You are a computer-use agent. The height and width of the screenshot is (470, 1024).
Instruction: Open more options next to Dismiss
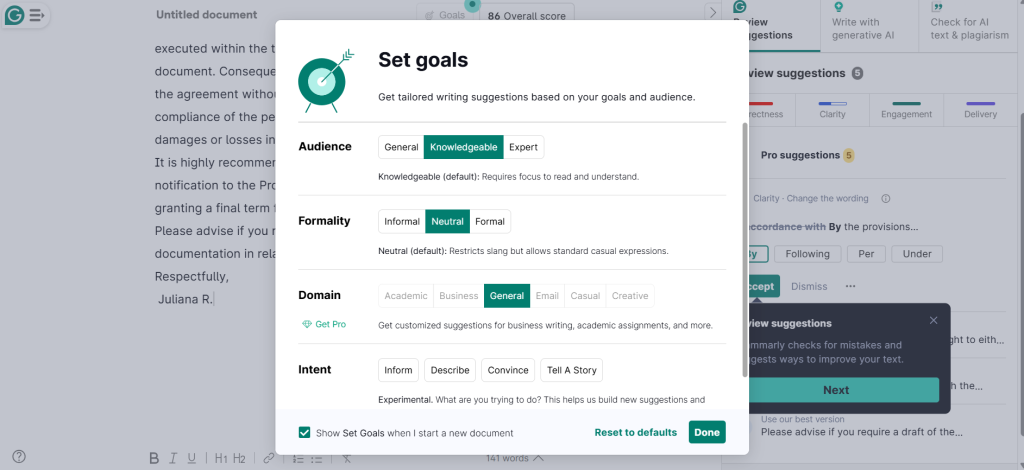[x=850, y=286]
